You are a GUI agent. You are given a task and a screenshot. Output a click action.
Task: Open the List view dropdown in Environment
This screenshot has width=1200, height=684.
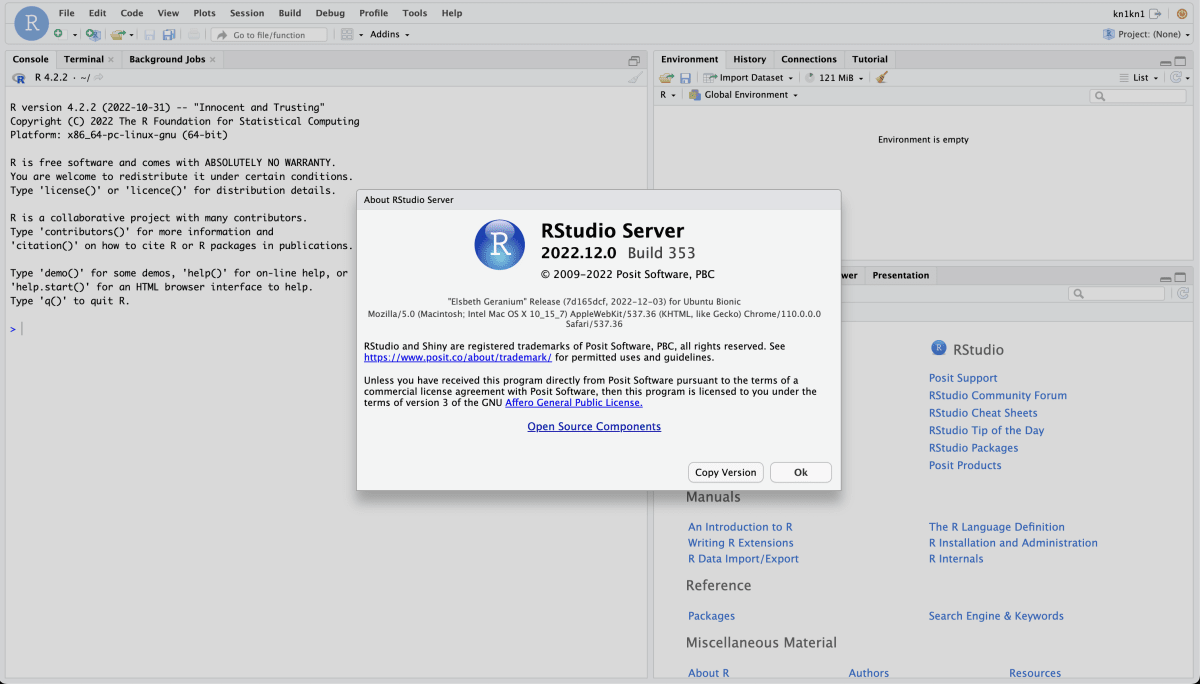coord(1139,78)
